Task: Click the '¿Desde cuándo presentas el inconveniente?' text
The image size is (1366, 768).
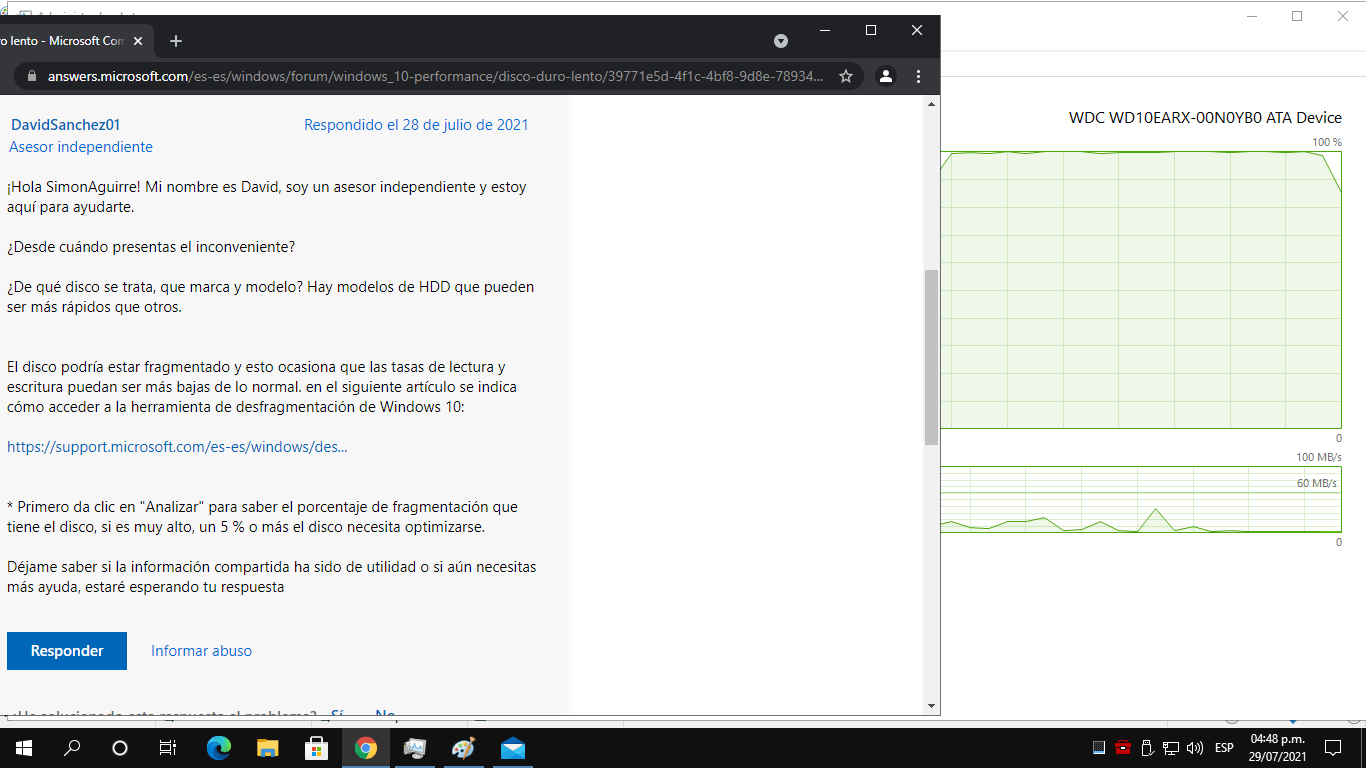Action: coord(151,247)
